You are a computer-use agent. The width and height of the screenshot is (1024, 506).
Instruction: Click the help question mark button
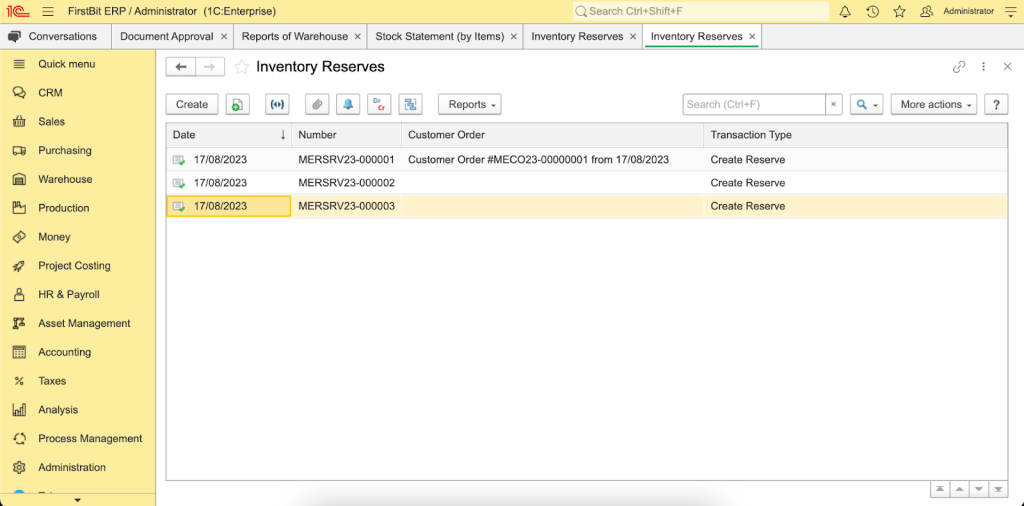tap(996, 104)
